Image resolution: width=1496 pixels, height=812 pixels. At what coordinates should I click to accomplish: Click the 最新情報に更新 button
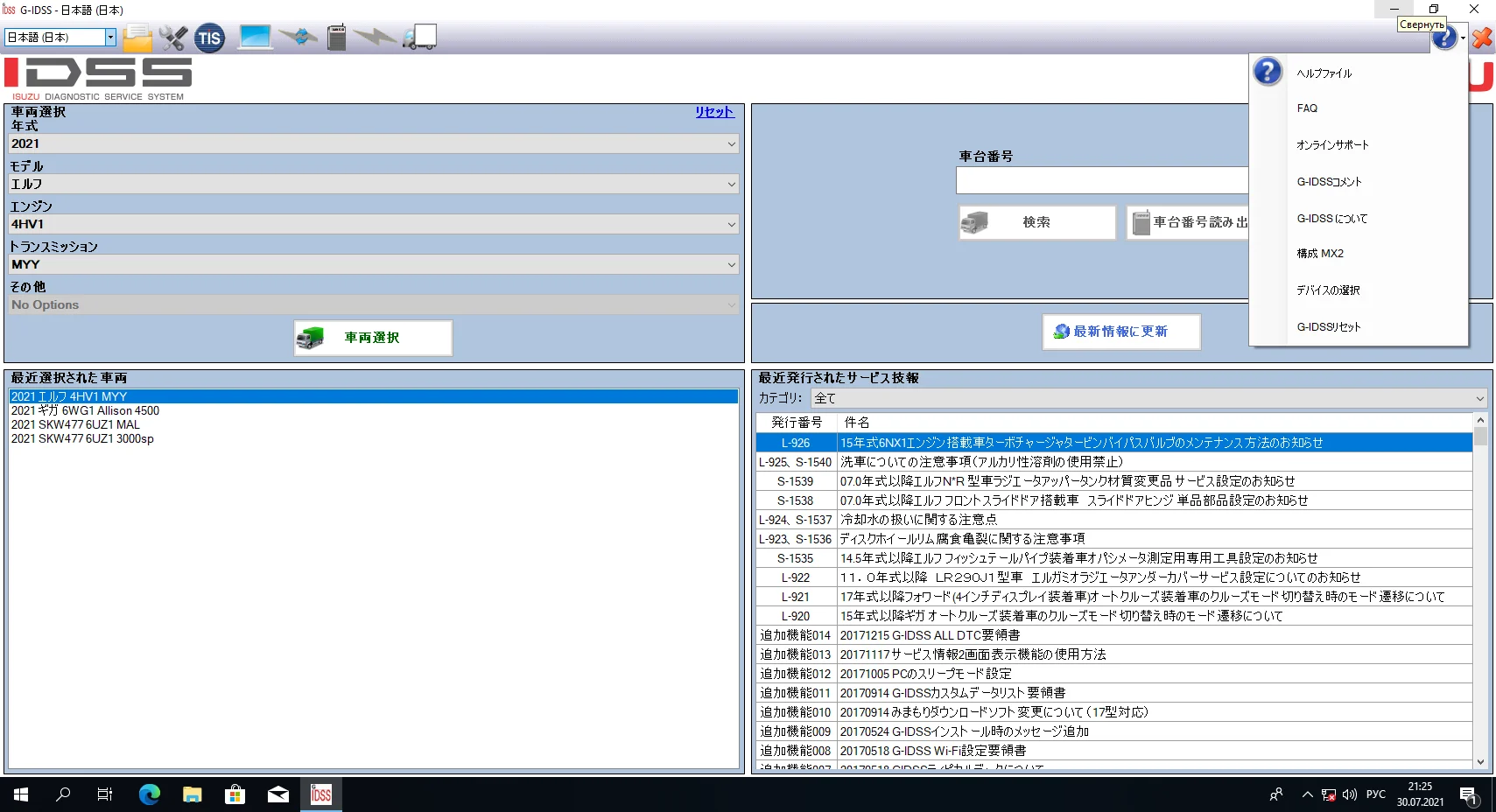coord(1121,332)
